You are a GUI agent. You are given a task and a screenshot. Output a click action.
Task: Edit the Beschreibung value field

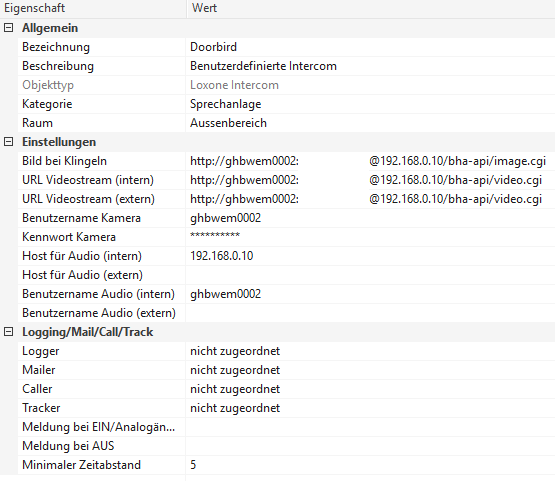pos(370,66)
